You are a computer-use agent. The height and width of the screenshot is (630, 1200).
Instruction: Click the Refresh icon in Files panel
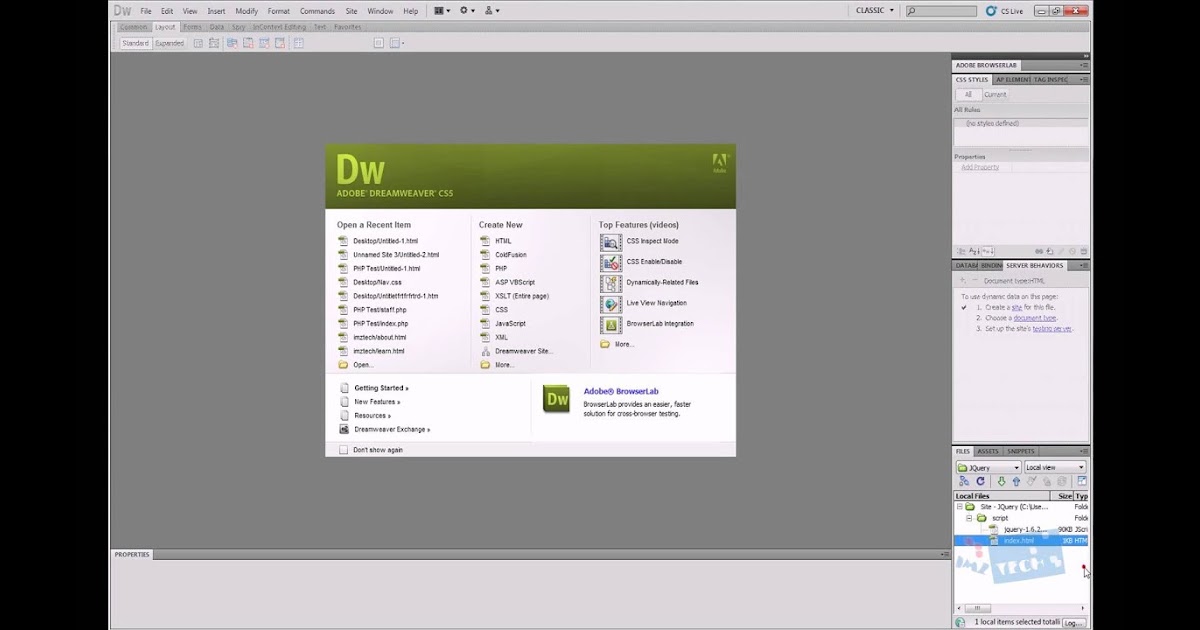point(980,482)
